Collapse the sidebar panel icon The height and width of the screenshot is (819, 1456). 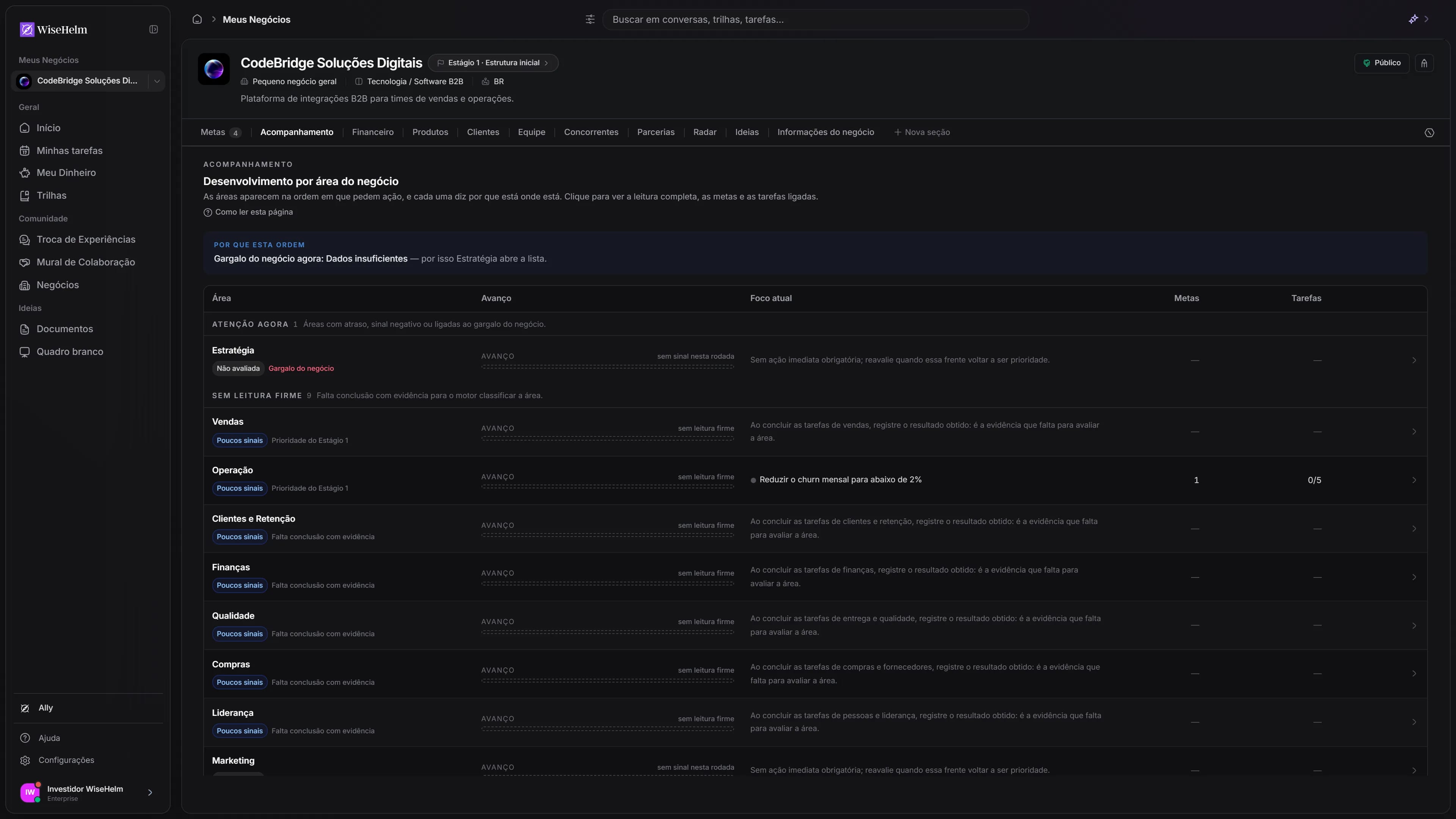coord(153,30)
